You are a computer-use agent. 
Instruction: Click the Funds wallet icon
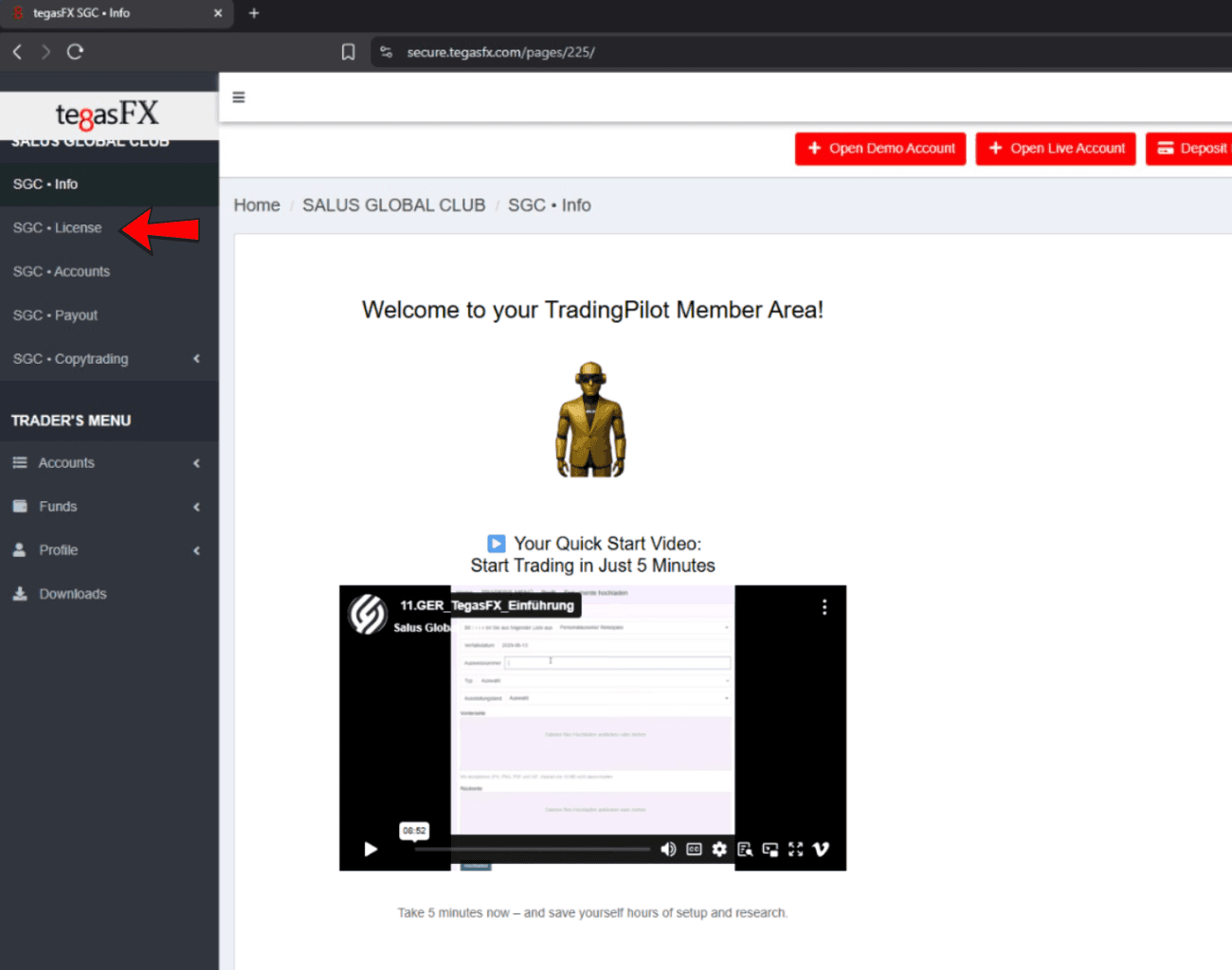(20, 506)
